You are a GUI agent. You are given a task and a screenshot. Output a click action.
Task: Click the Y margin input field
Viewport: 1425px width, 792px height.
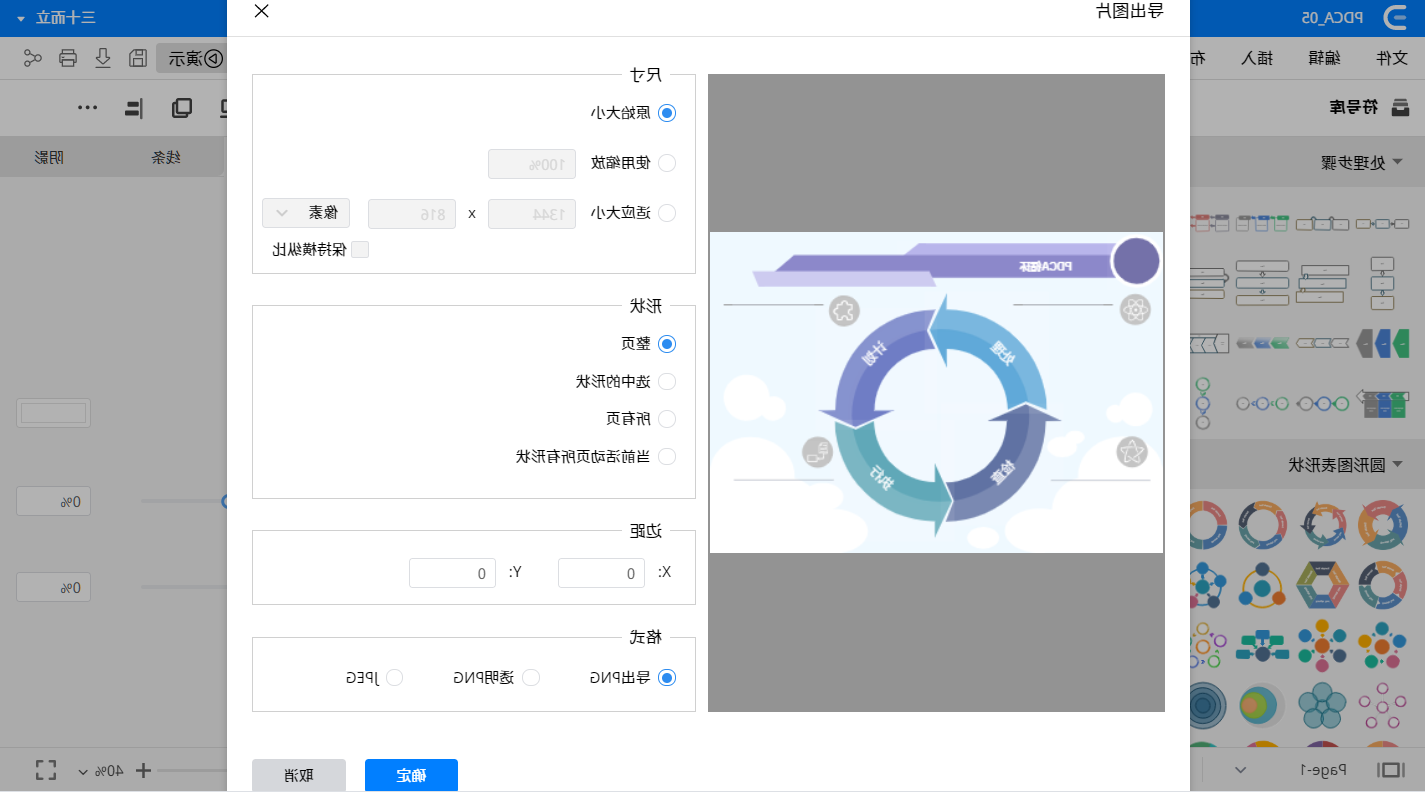click(x=452, y=573)
